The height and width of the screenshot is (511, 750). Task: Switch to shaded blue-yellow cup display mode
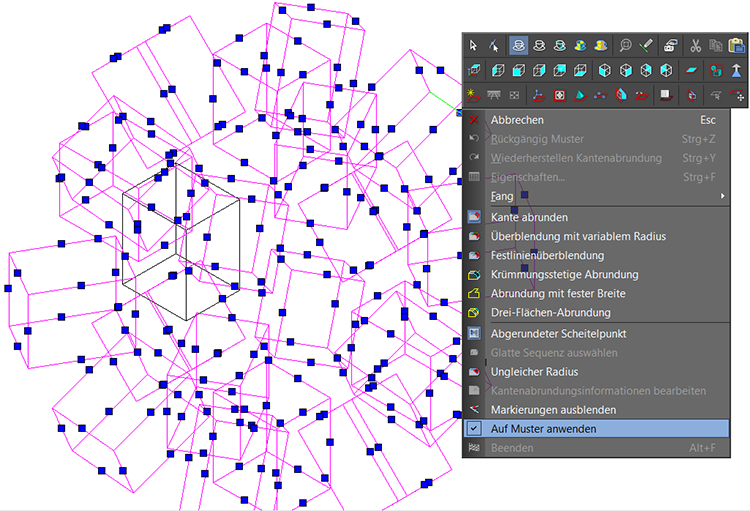pyautogui.click(x=580, y=45)
